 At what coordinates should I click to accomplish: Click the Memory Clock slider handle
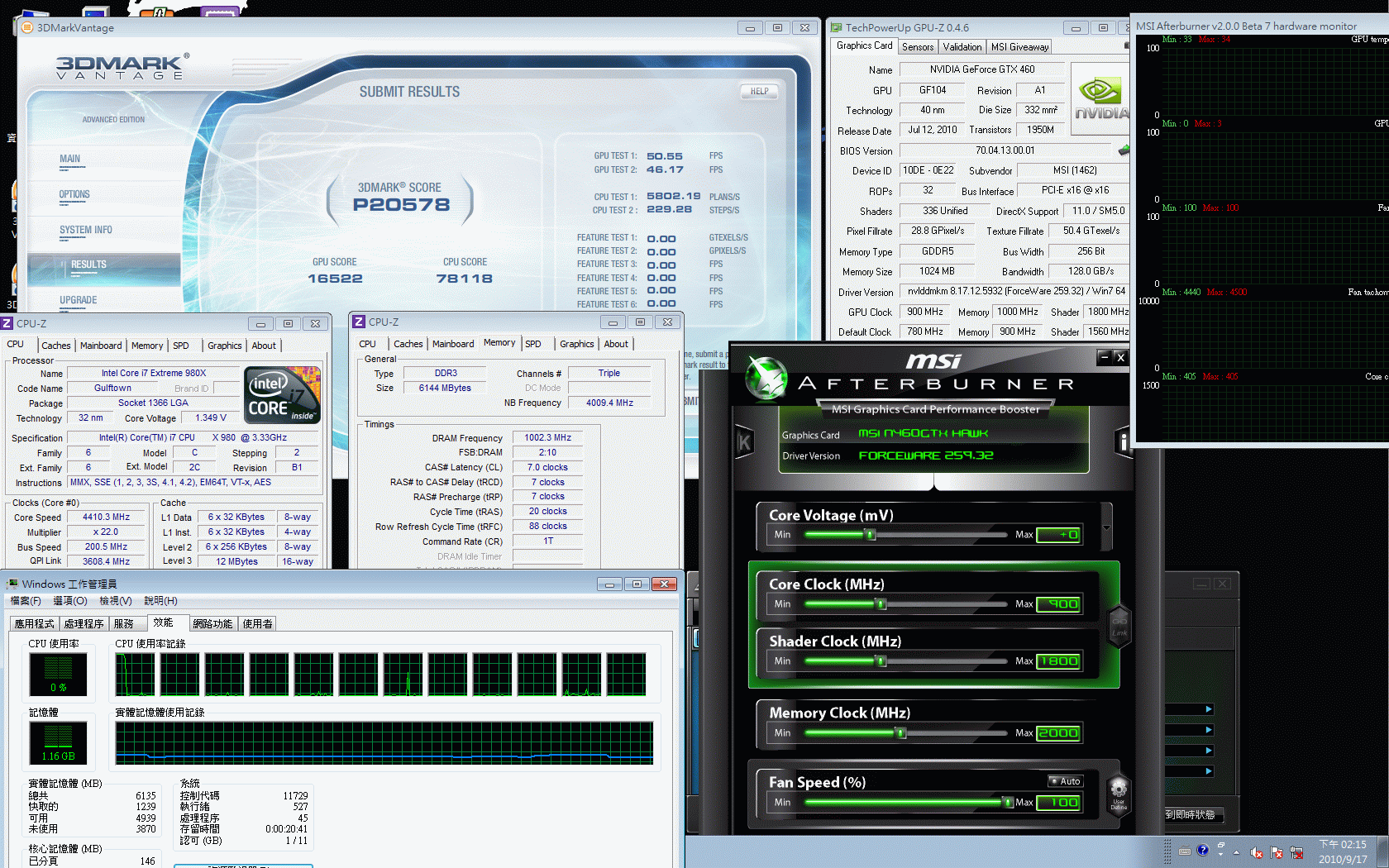point(901,733)
